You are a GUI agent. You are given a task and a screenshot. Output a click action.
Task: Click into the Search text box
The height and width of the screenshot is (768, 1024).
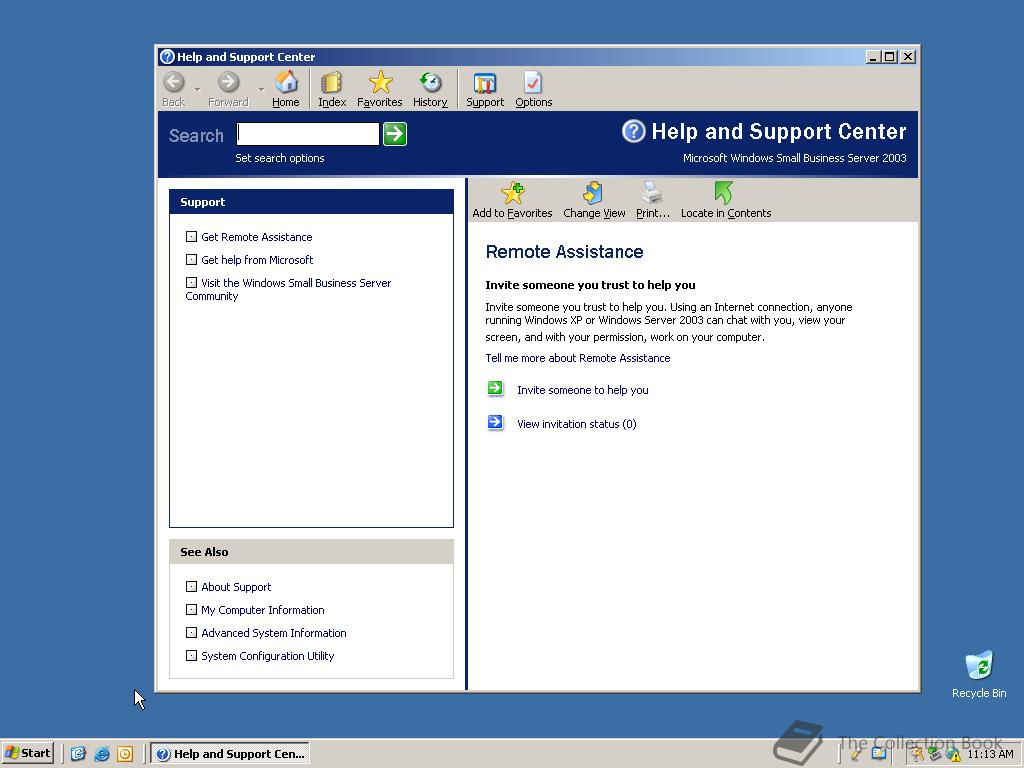pos(308,134)
